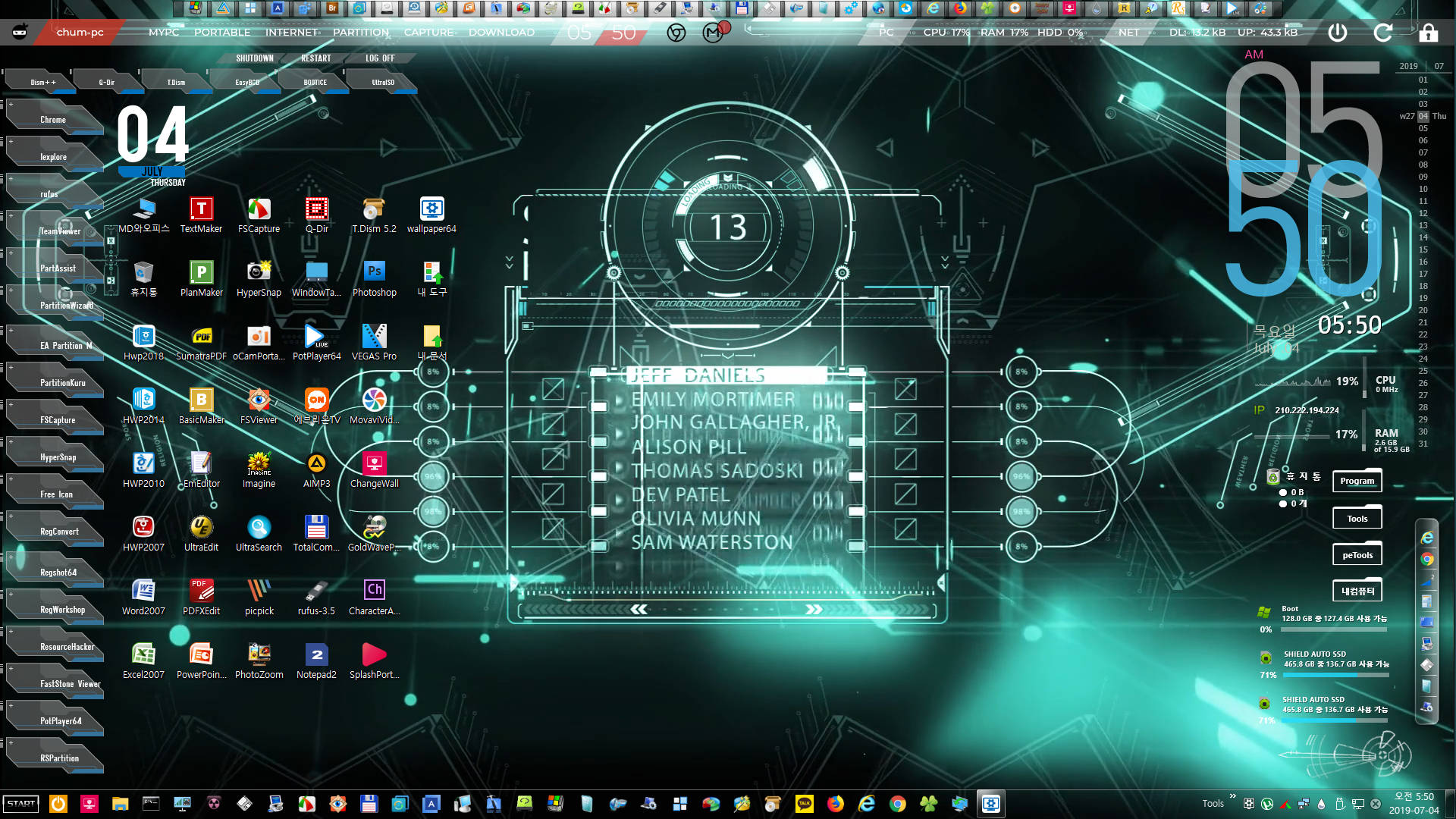Click the SHUTDOWN button
Viewport: 1456px width, 819px height.
(x=255, y=58)
